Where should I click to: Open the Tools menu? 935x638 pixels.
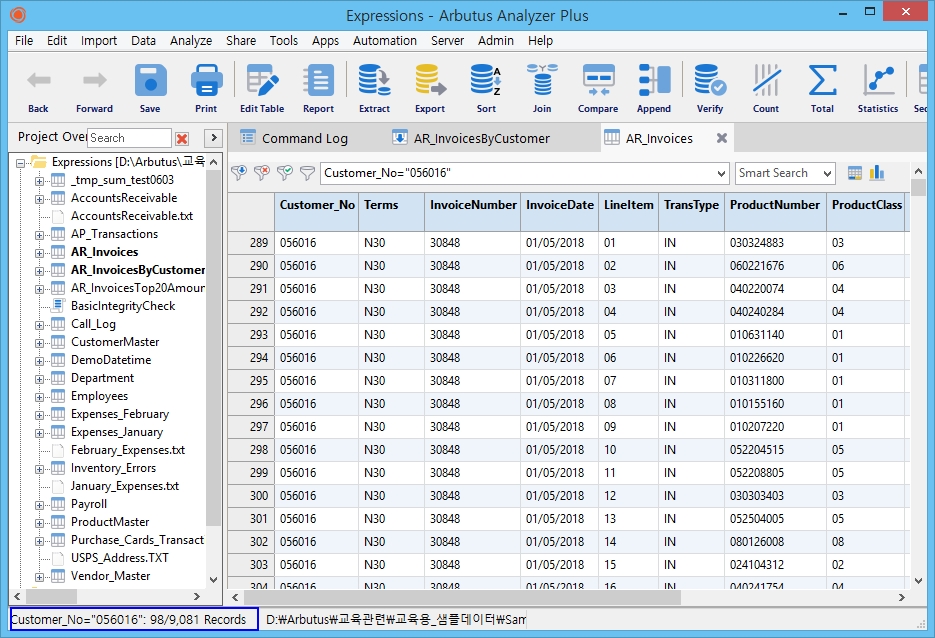284,41
